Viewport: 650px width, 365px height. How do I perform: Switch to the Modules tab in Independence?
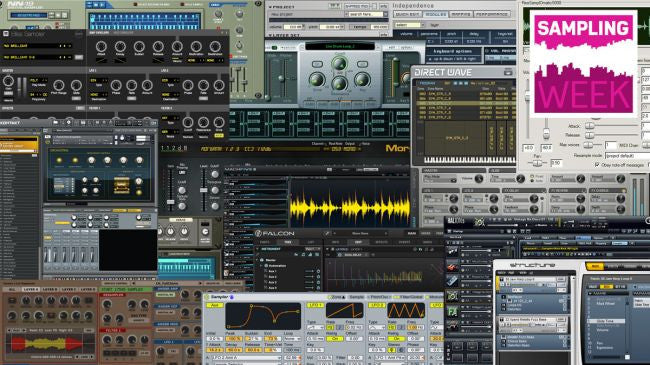click(436, 14)
